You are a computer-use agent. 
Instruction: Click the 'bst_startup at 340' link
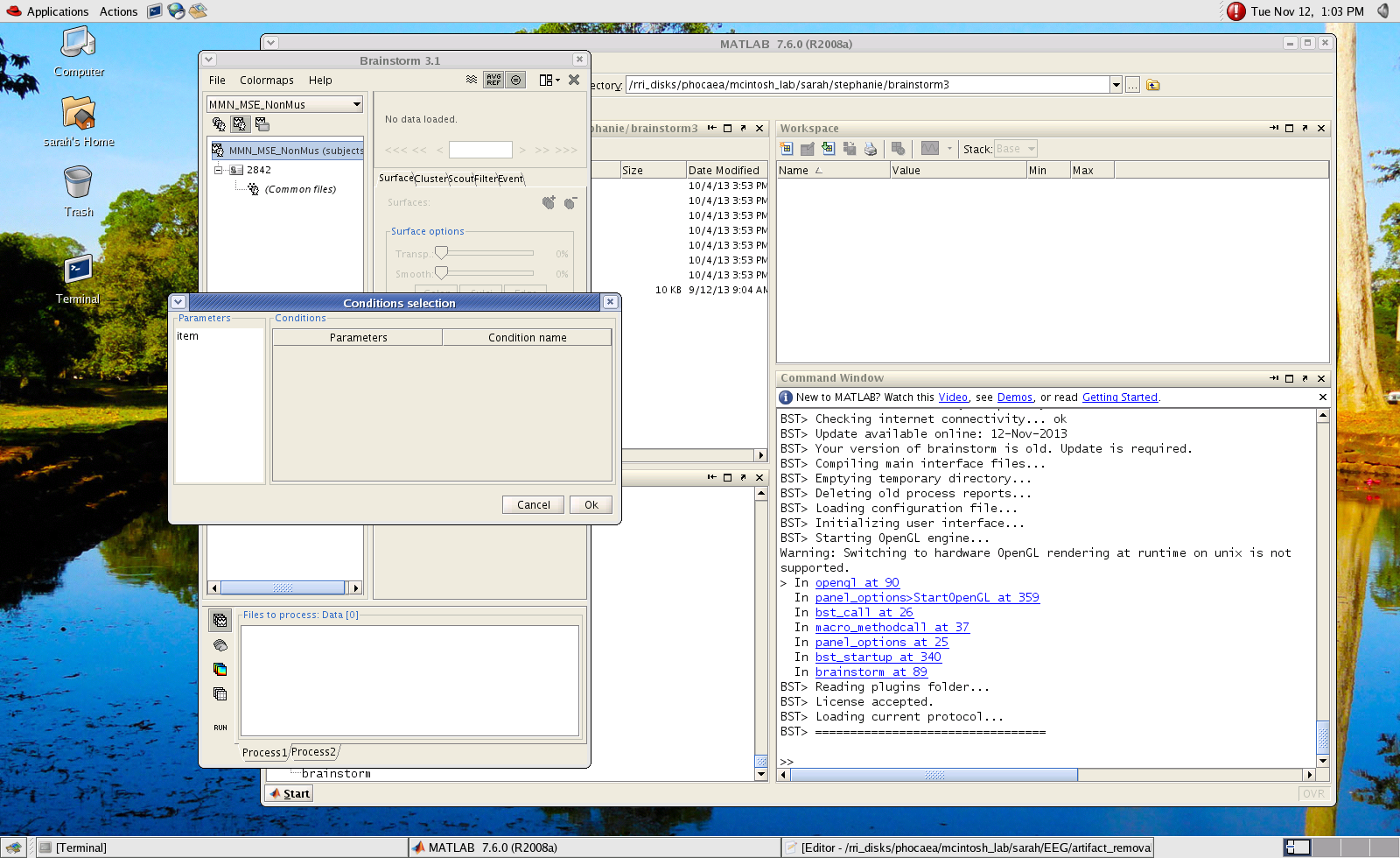(x=878, y=658)
